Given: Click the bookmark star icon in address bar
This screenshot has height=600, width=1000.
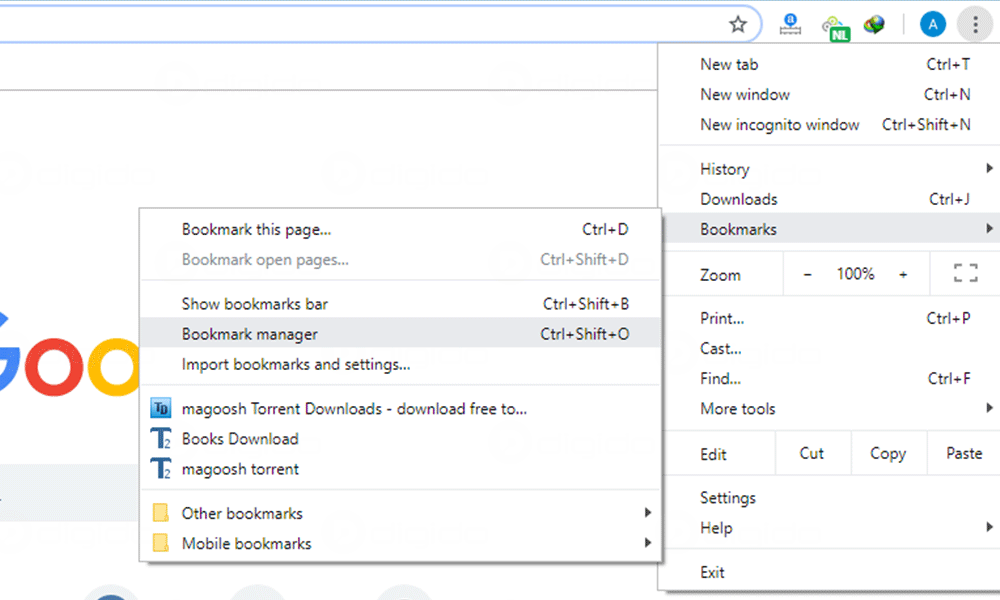Looking at the screenshot, I should pos(738,24).
